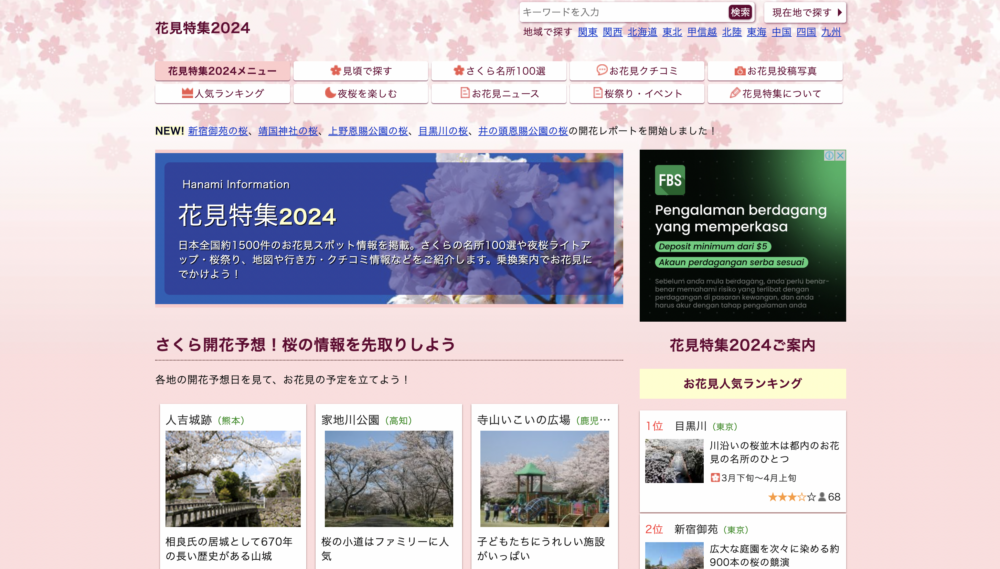The height and width of the screenshot is (569, 1000).
Task: Click the camera icon beside お花見投稿写真
Action: pyautogui.click(x=740, y=71)
